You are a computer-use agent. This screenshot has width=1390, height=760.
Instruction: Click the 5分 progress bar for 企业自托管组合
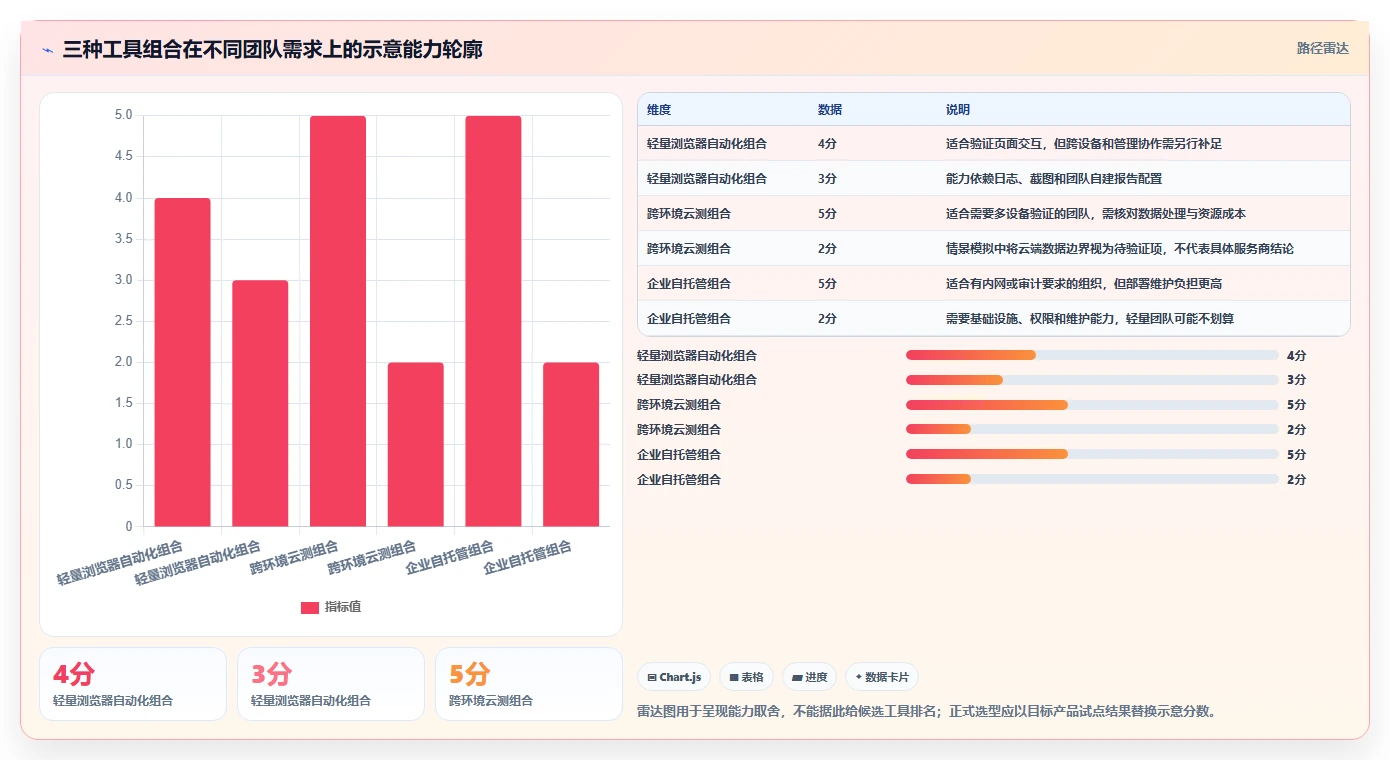pos(1092,454)
